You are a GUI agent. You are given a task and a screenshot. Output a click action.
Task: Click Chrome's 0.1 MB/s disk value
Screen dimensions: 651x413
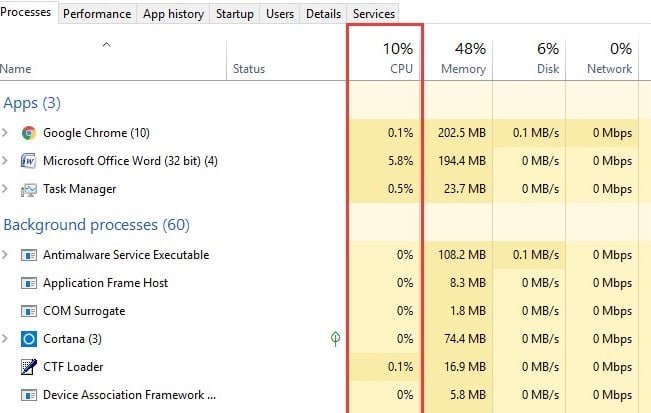(536, 133)
